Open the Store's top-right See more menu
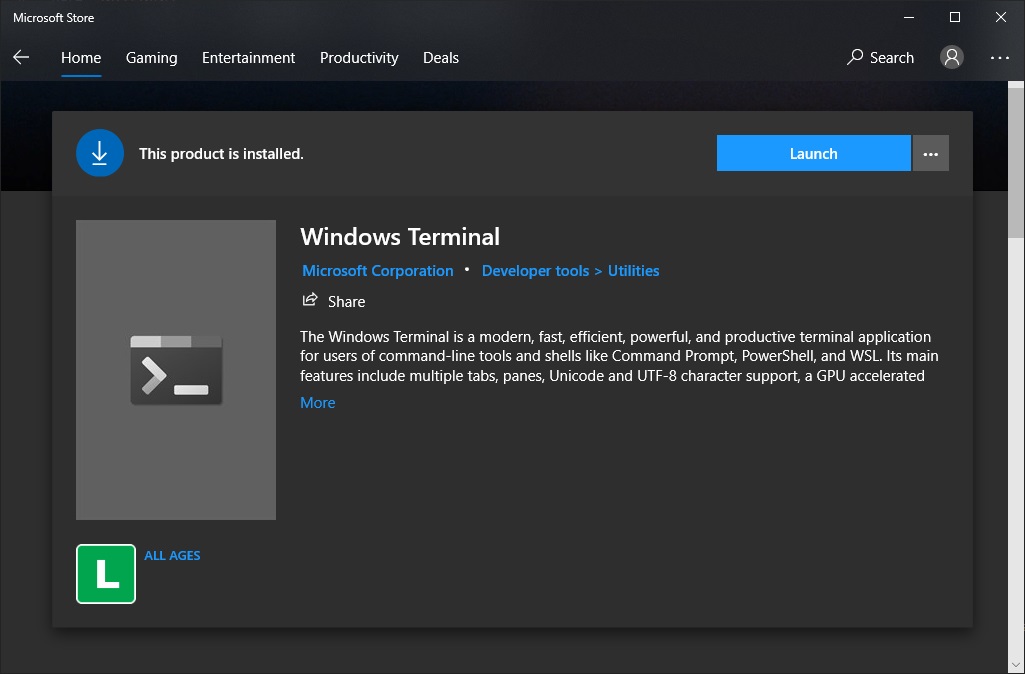 coord(1000,58)
